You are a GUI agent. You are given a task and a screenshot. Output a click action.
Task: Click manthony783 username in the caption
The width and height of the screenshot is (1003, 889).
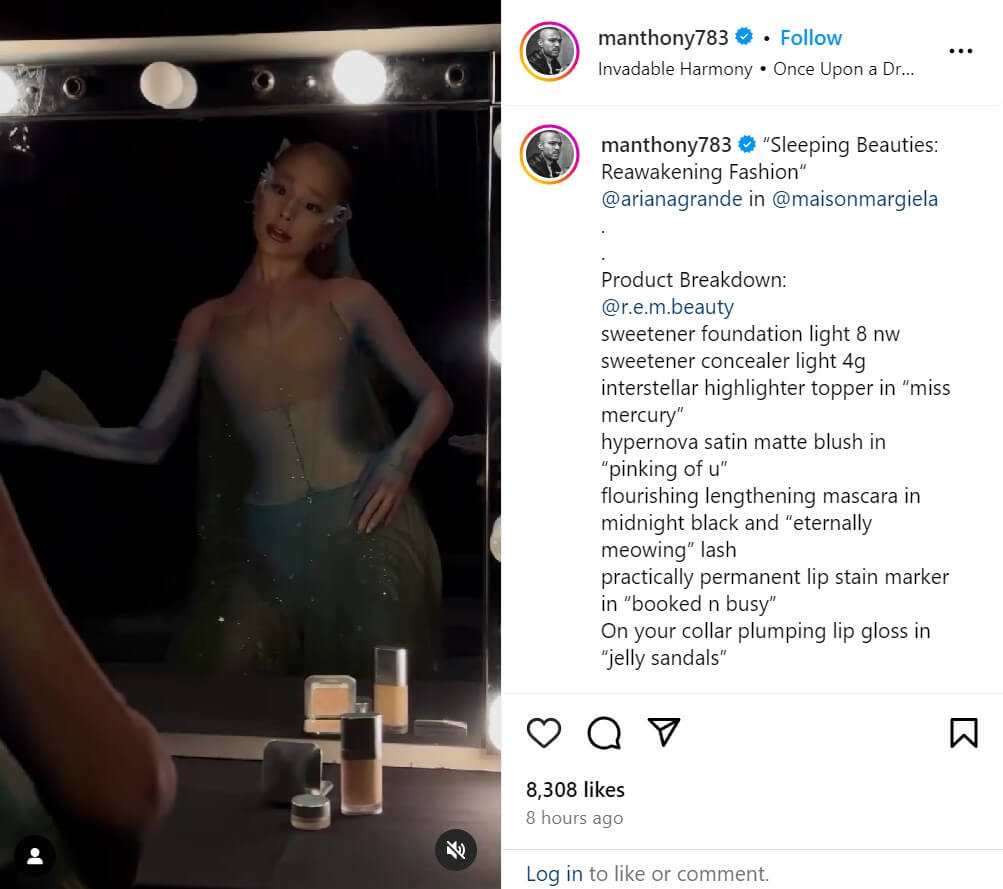click(666, 145)
